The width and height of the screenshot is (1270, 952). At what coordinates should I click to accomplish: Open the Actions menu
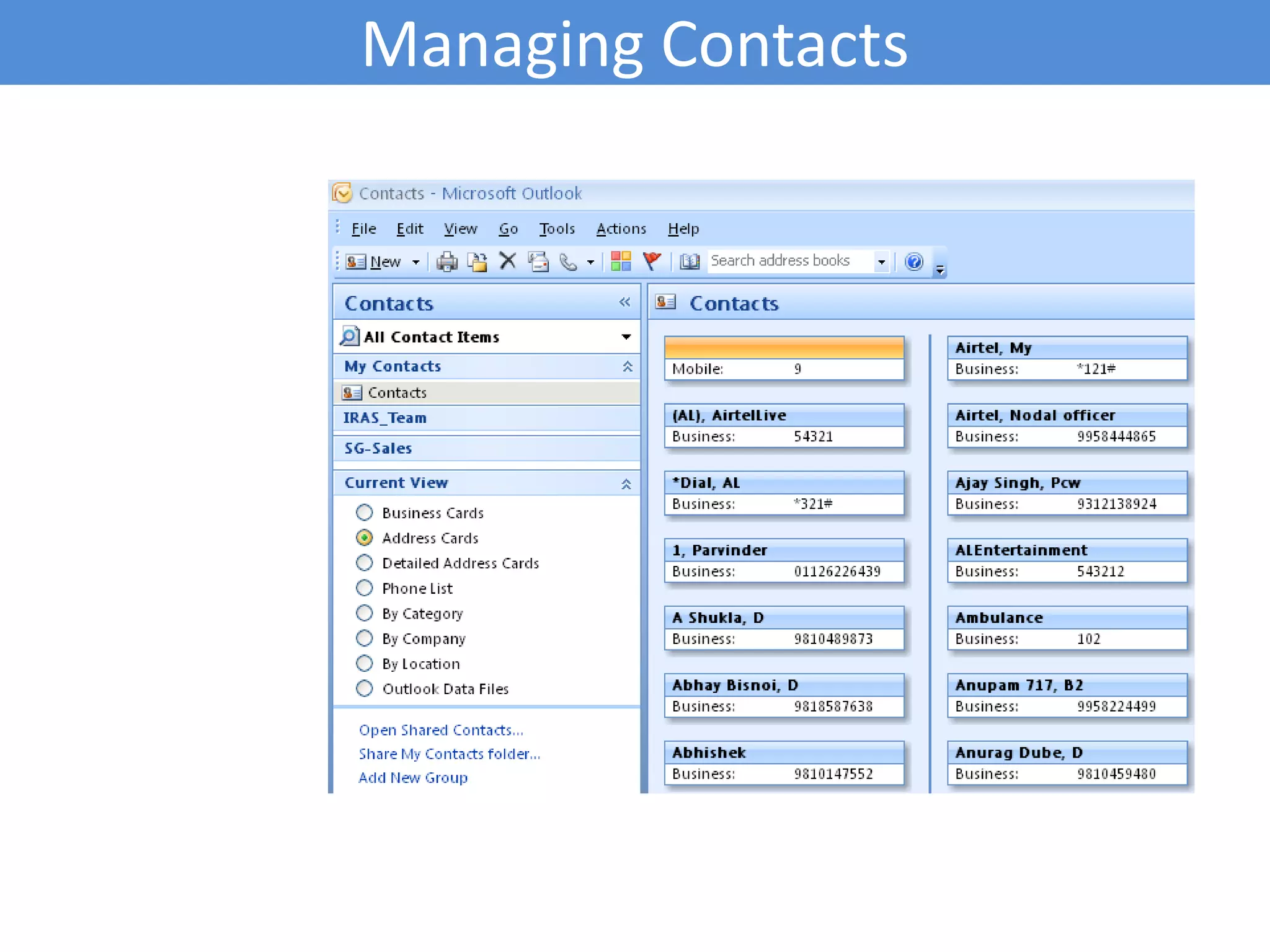coord(621,229)
